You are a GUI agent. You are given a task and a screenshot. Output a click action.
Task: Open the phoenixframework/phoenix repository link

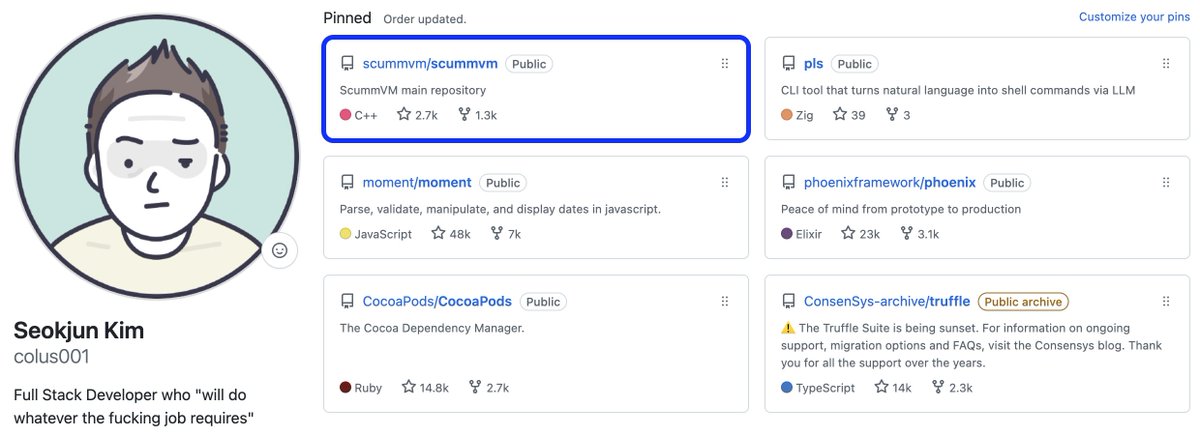(x=890, y=182)
